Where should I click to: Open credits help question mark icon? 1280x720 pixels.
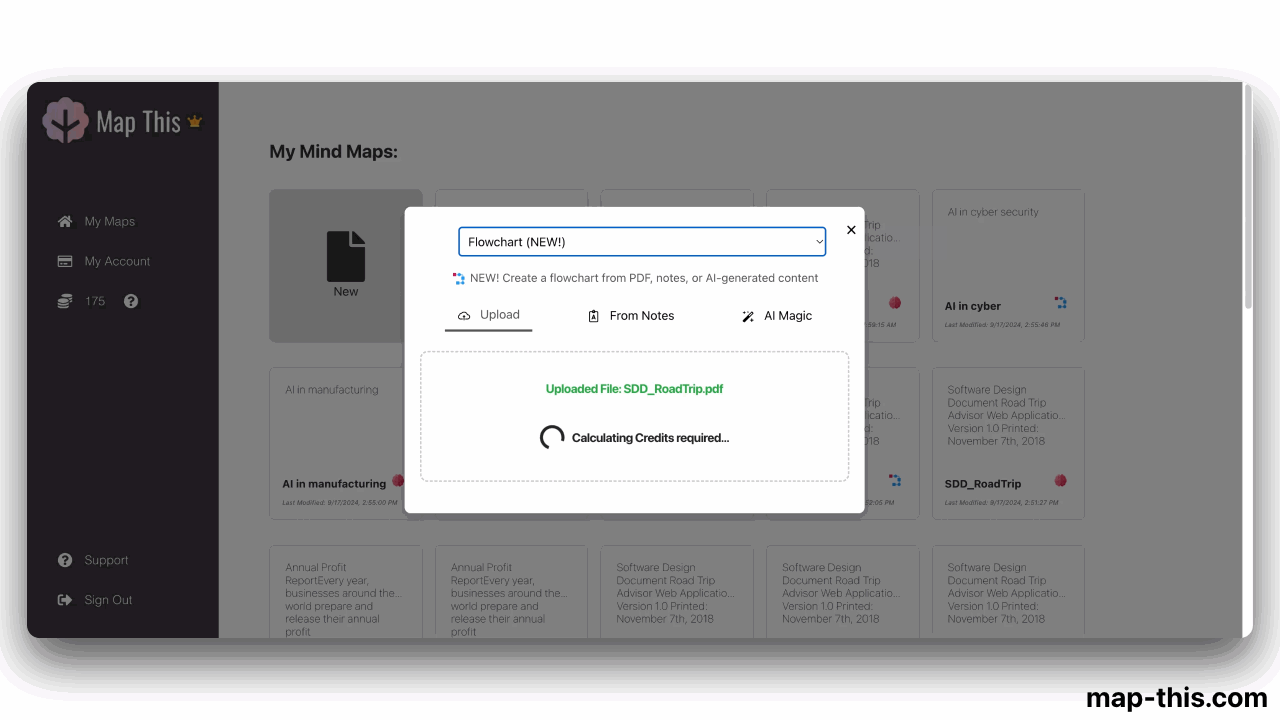[x=131, y=301]
